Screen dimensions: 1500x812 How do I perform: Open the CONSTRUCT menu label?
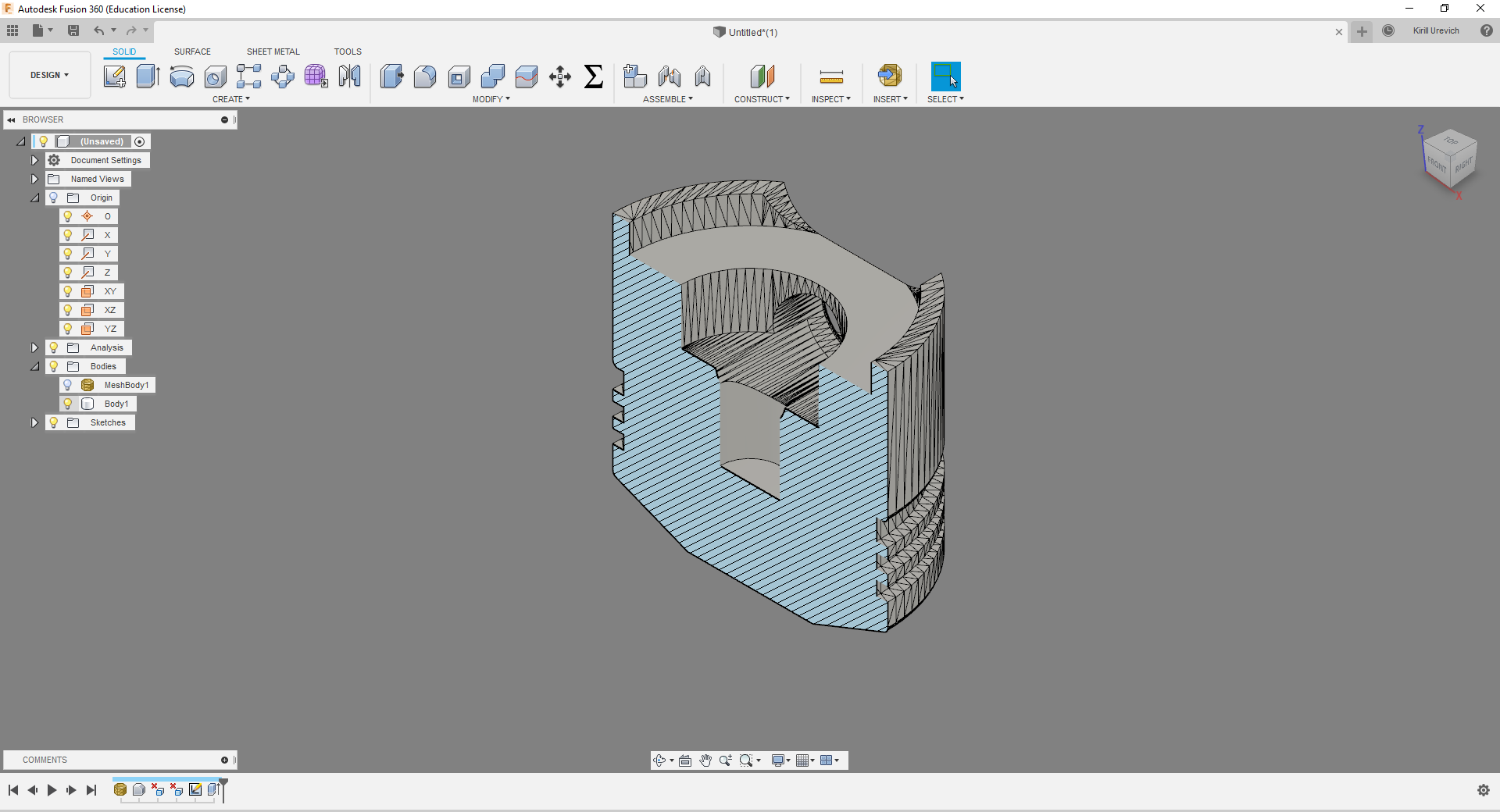[762, 99]
